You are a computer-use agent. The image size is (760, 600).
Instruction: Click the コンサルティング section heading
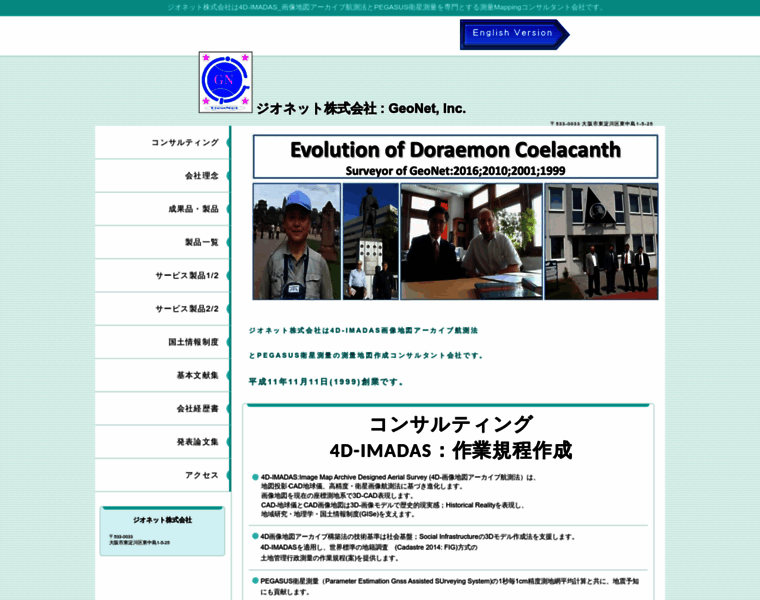pos(451,424)
